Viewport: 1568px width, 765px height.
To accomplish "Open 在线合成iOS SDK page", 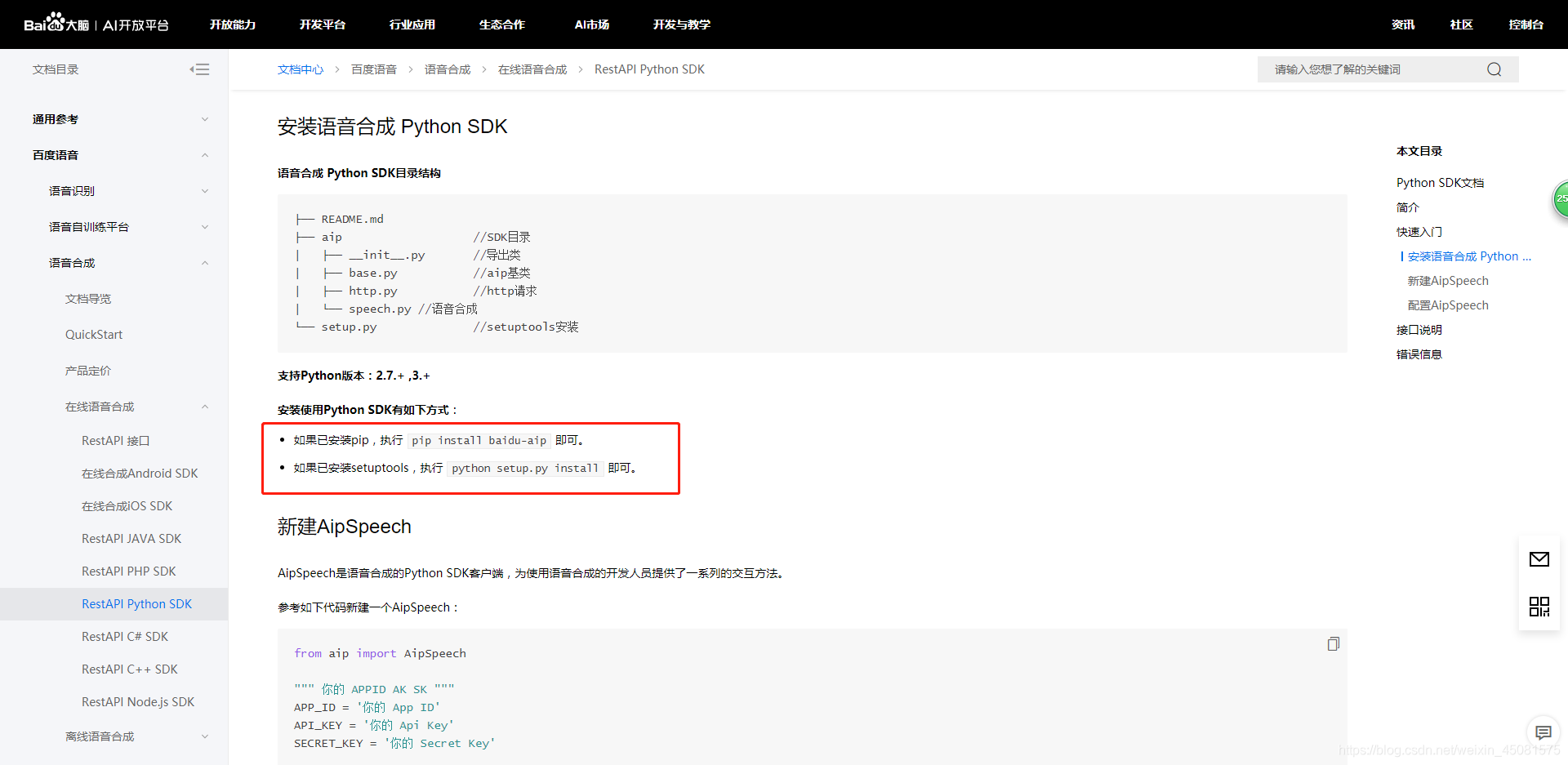I will 127,506.
